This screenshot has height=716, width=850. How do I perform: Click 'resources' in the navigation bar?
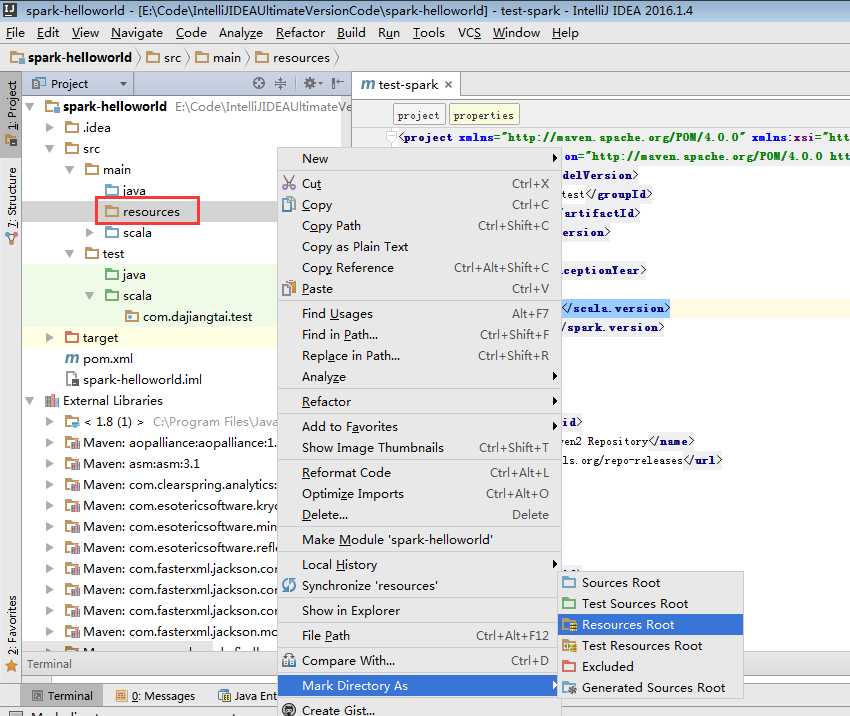coord(293,57)
